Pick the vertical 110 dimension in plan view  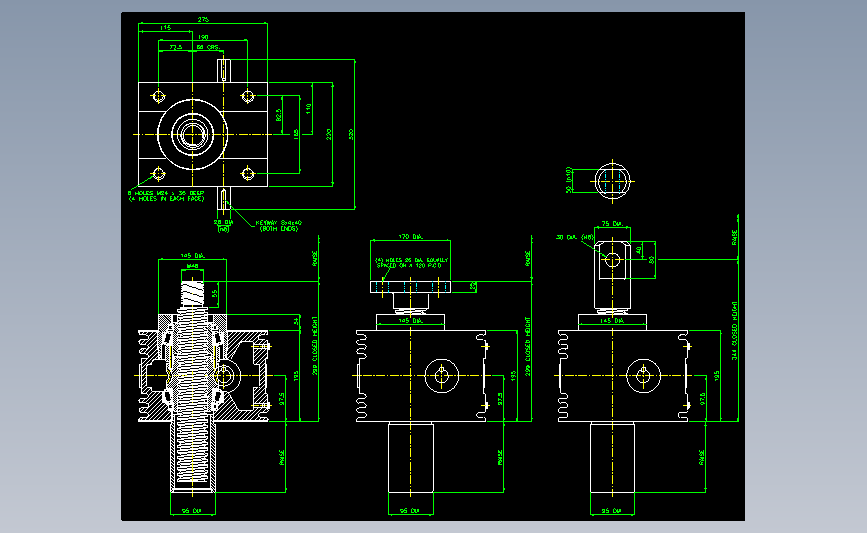point(309,109)
